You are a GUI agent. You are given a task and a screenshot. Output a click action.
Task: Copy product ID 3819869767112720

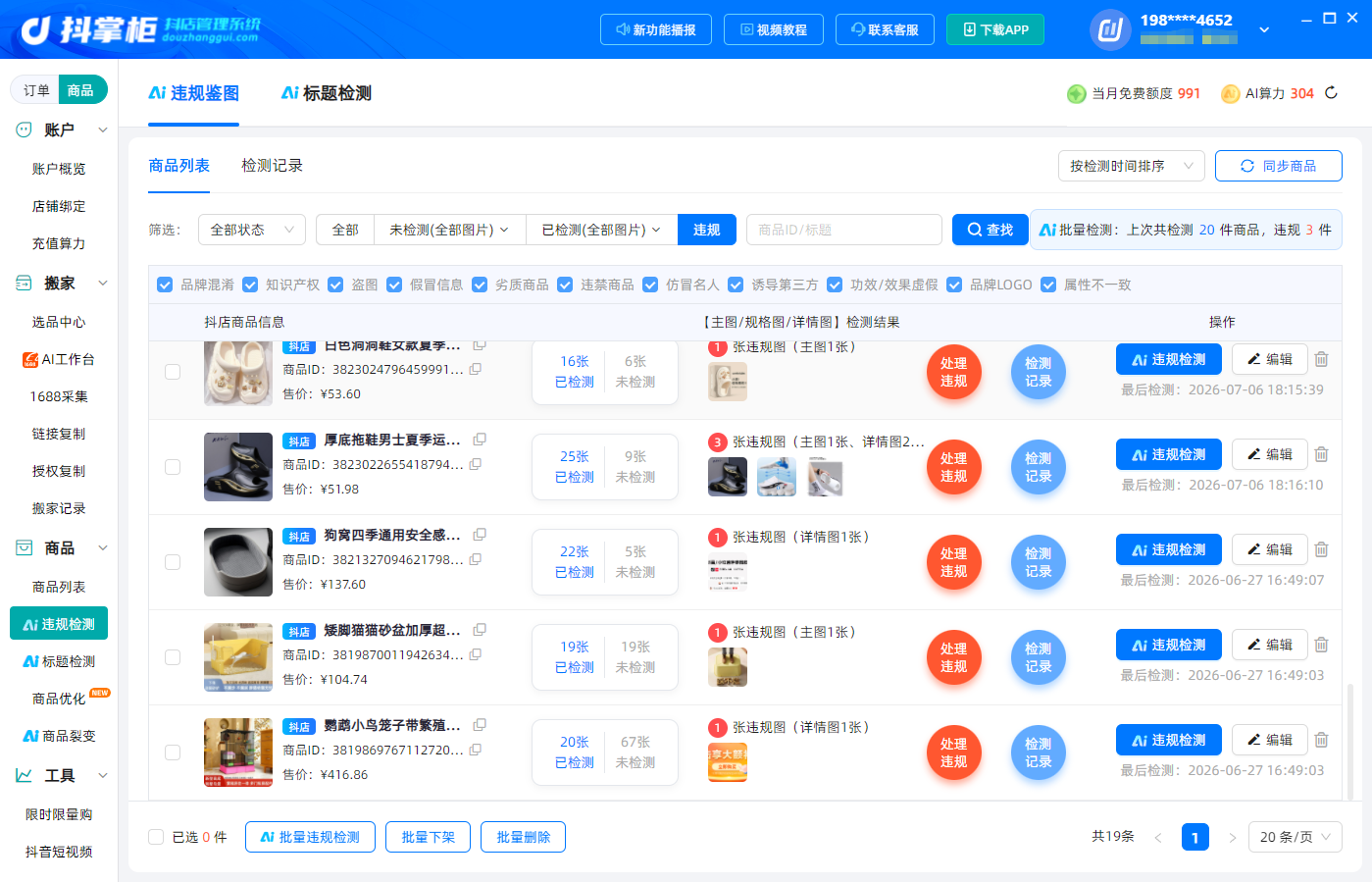pyautogui.click(x=476, y=750)
